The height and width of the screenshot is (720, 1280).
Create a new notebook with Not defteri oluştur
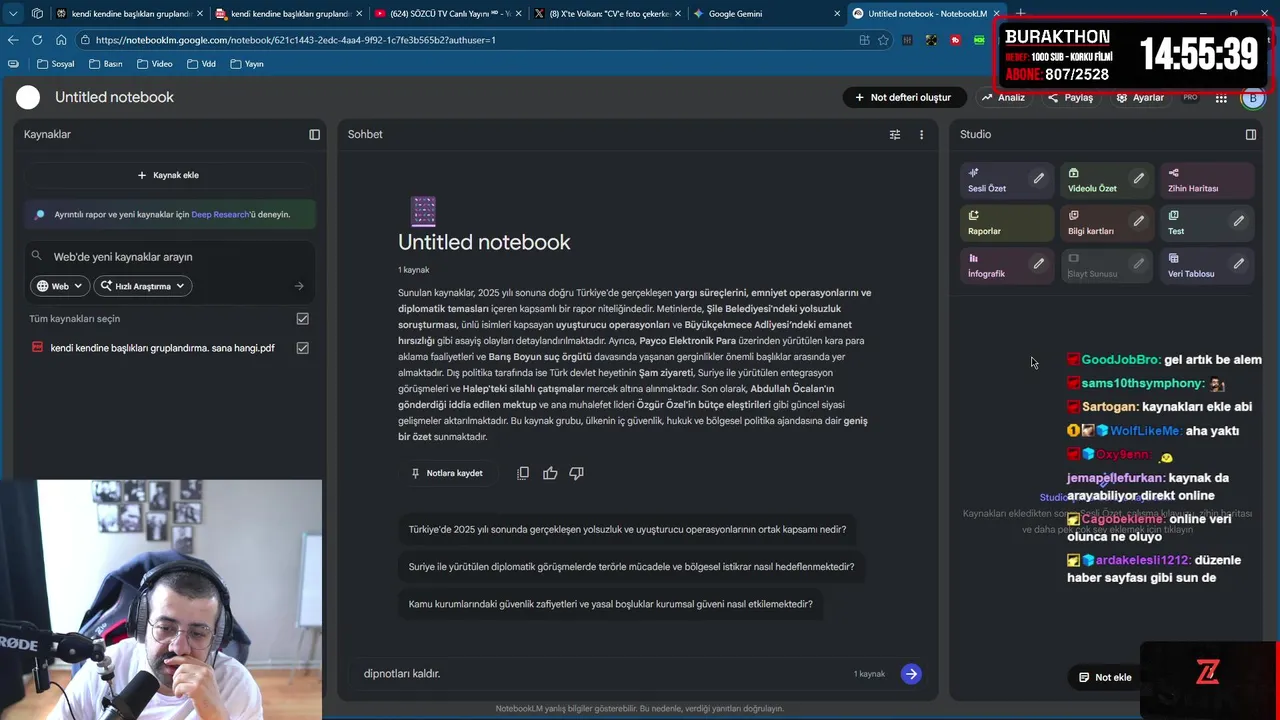point(903,97)
